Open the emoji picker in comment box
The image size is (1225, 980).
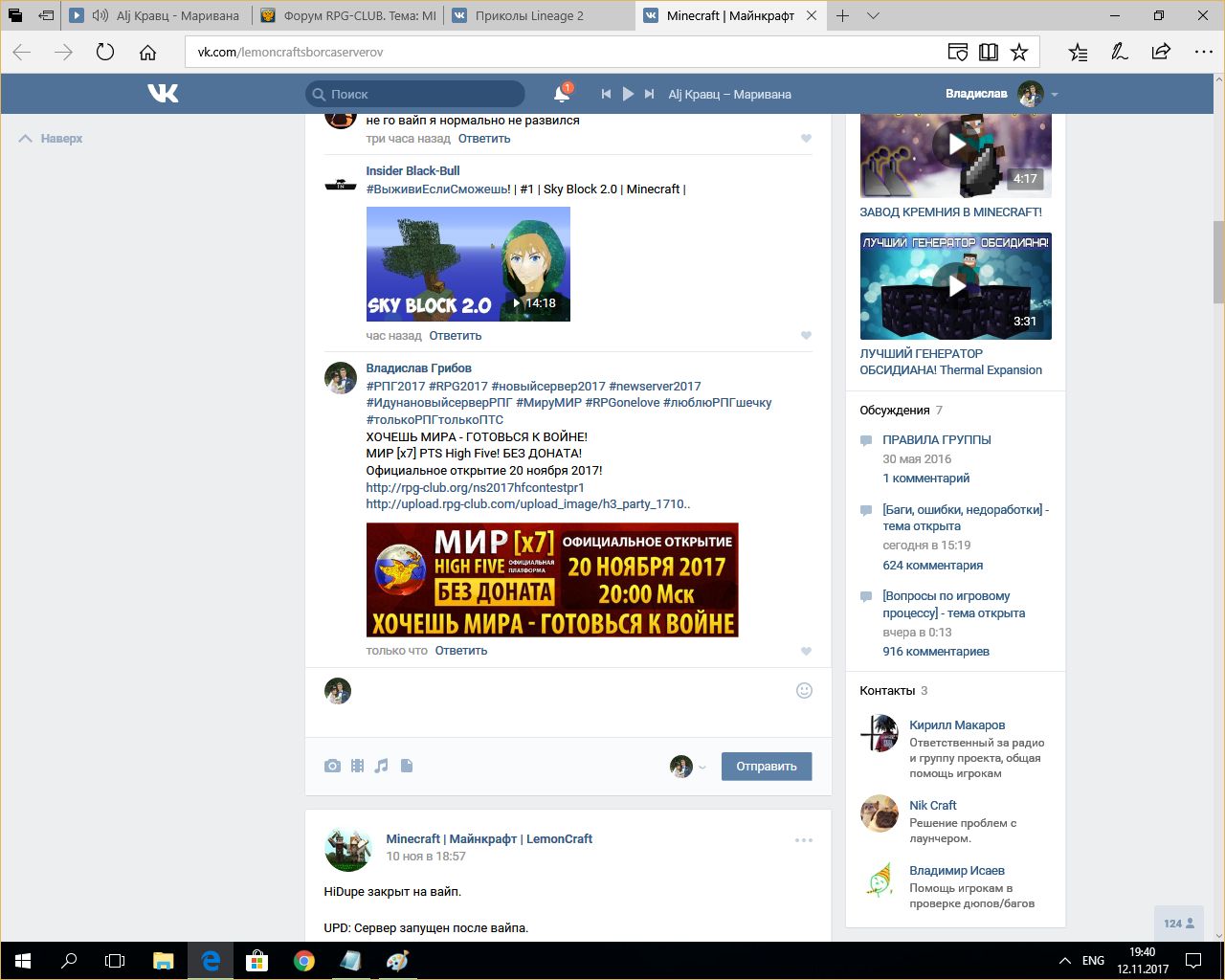804,690
